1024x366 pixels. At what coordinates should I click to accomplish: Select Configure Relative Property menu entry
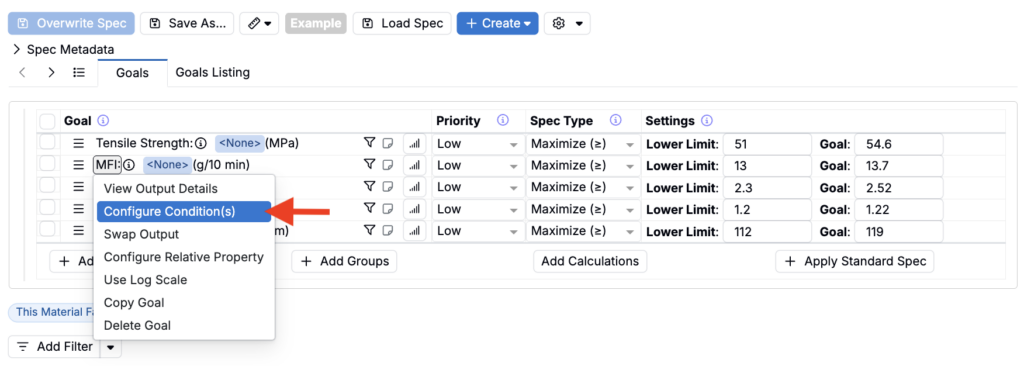pyautogui.click(x=184, y=257)
